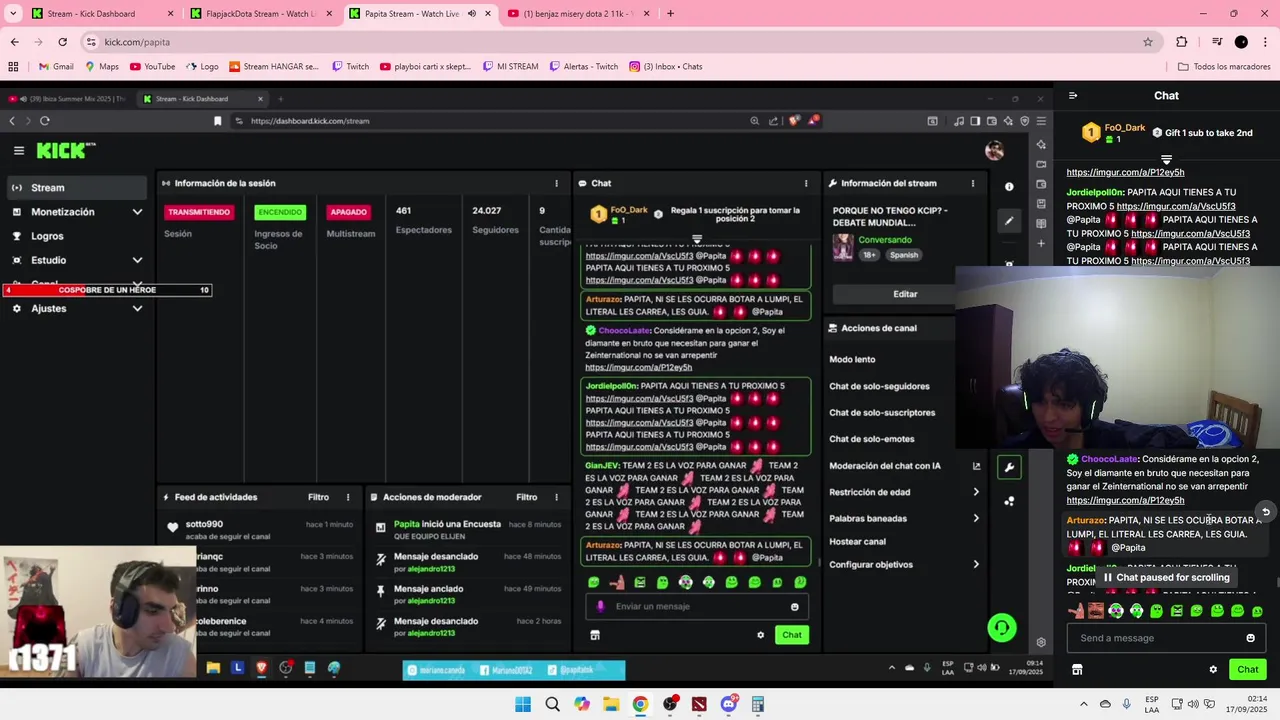Open Chrome from Windows taskbar
Viewport: 1280px width, 720px height.
pyautogui.click(x=640, y=704)
